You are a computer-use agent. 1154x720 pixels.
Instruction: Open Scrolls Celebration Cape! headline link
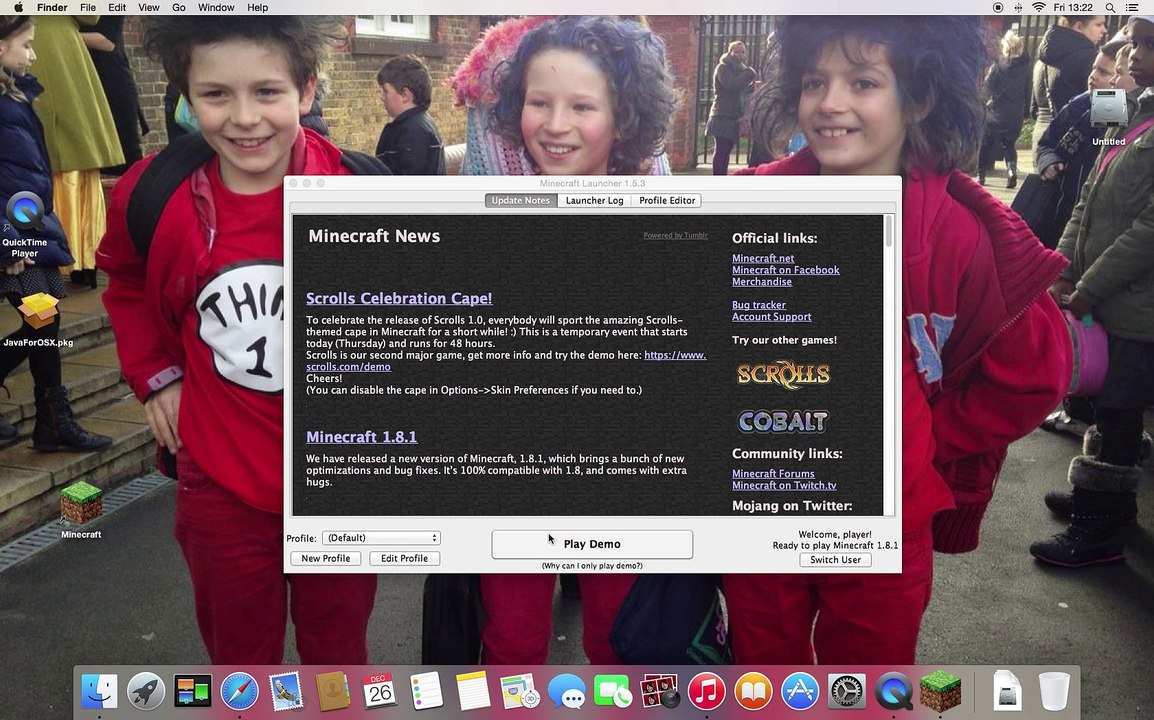point(399,298)
